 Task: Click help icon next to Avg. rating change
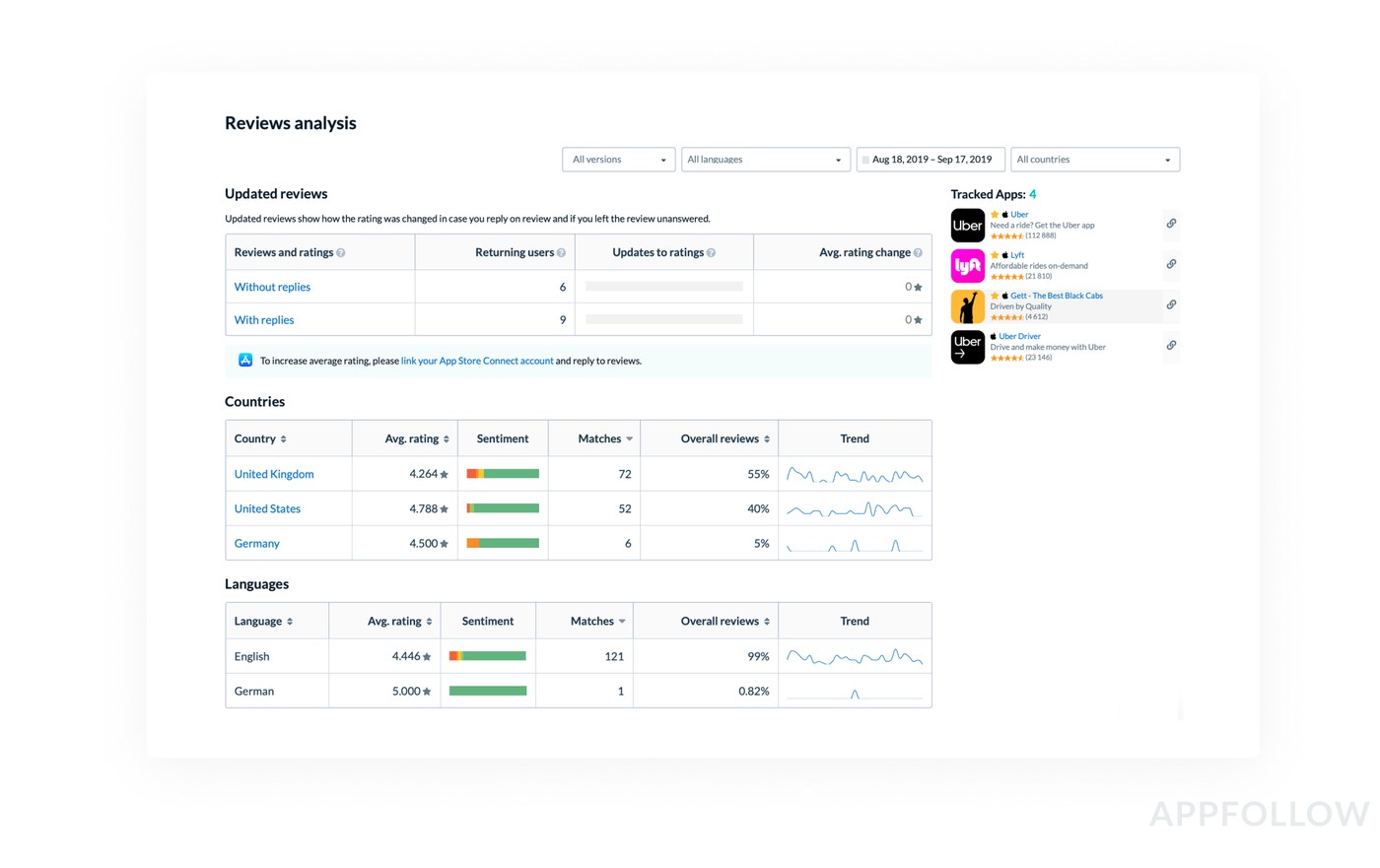click(x=918, y=253)
